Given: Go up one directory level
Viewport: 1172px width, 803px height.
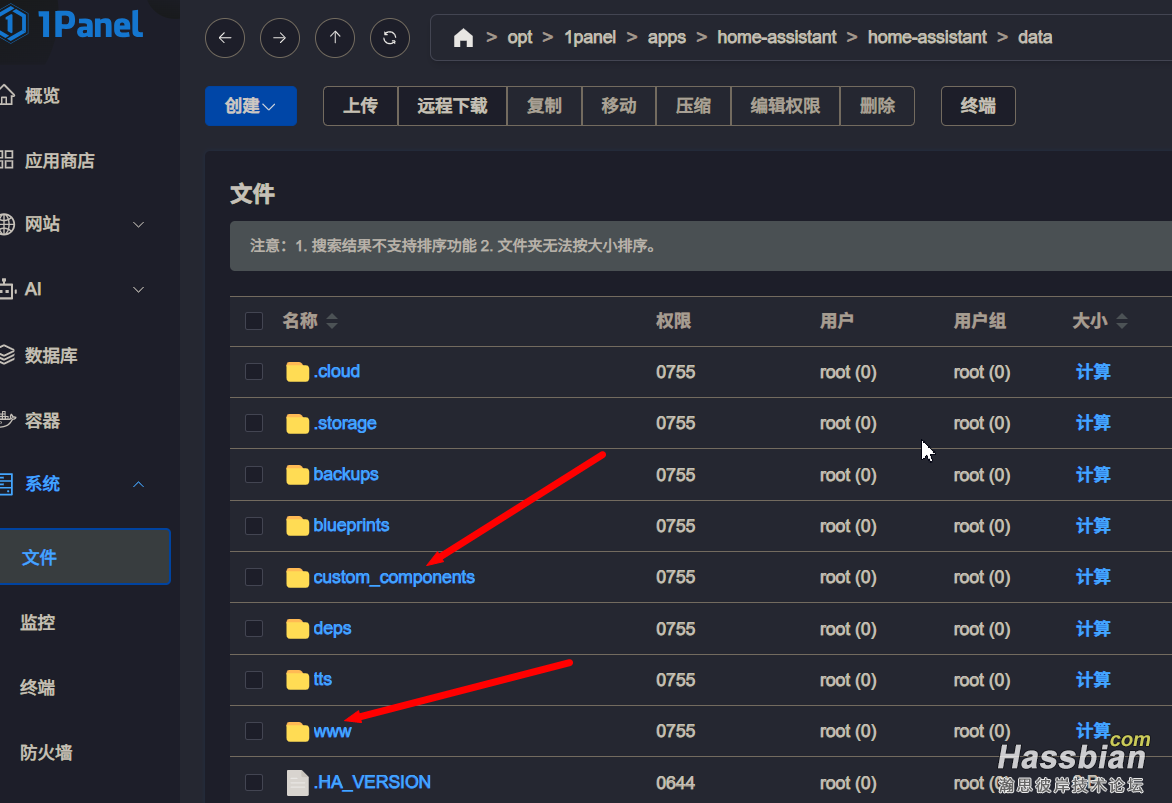Looking at the screenshot, I should point(335,37).
